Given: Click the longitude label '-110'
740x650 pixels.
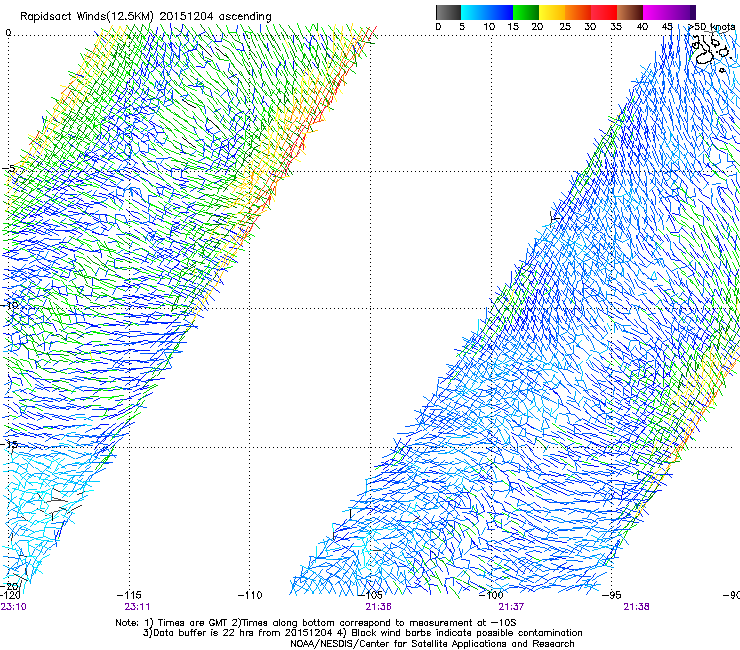Looking at the screenshot, I should (250, 595).
